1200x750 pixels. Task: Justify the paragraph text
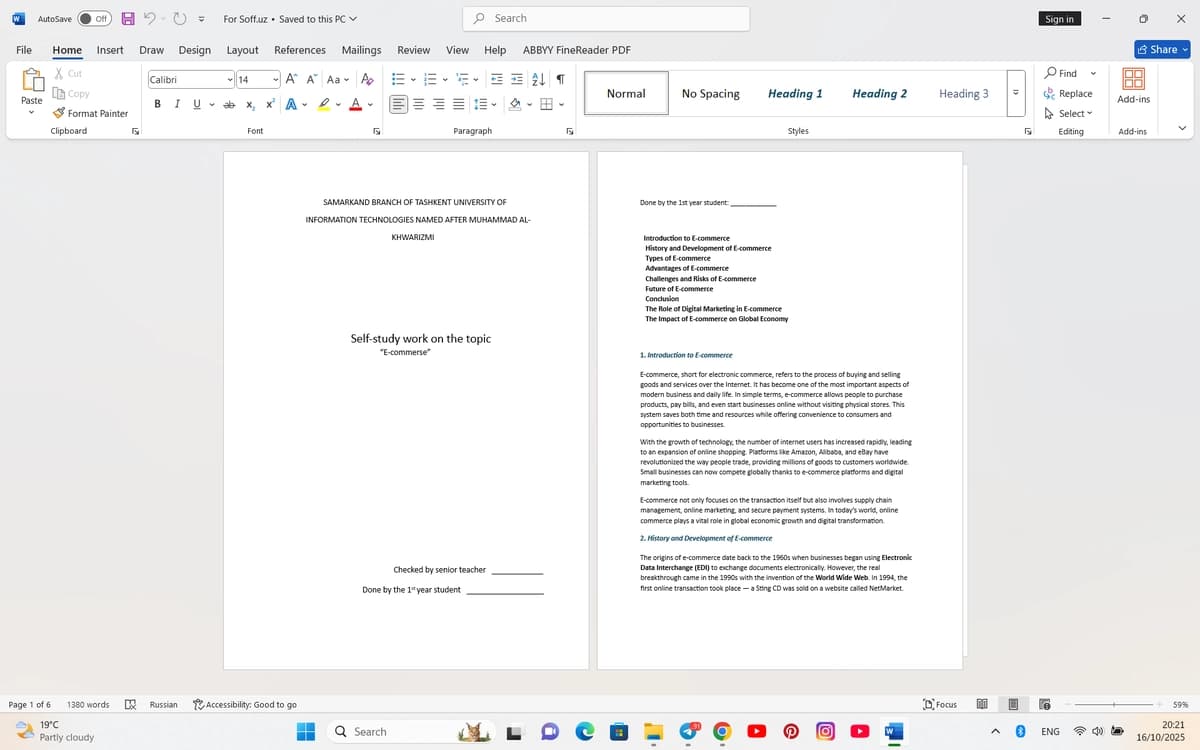(x=459, y=104)
